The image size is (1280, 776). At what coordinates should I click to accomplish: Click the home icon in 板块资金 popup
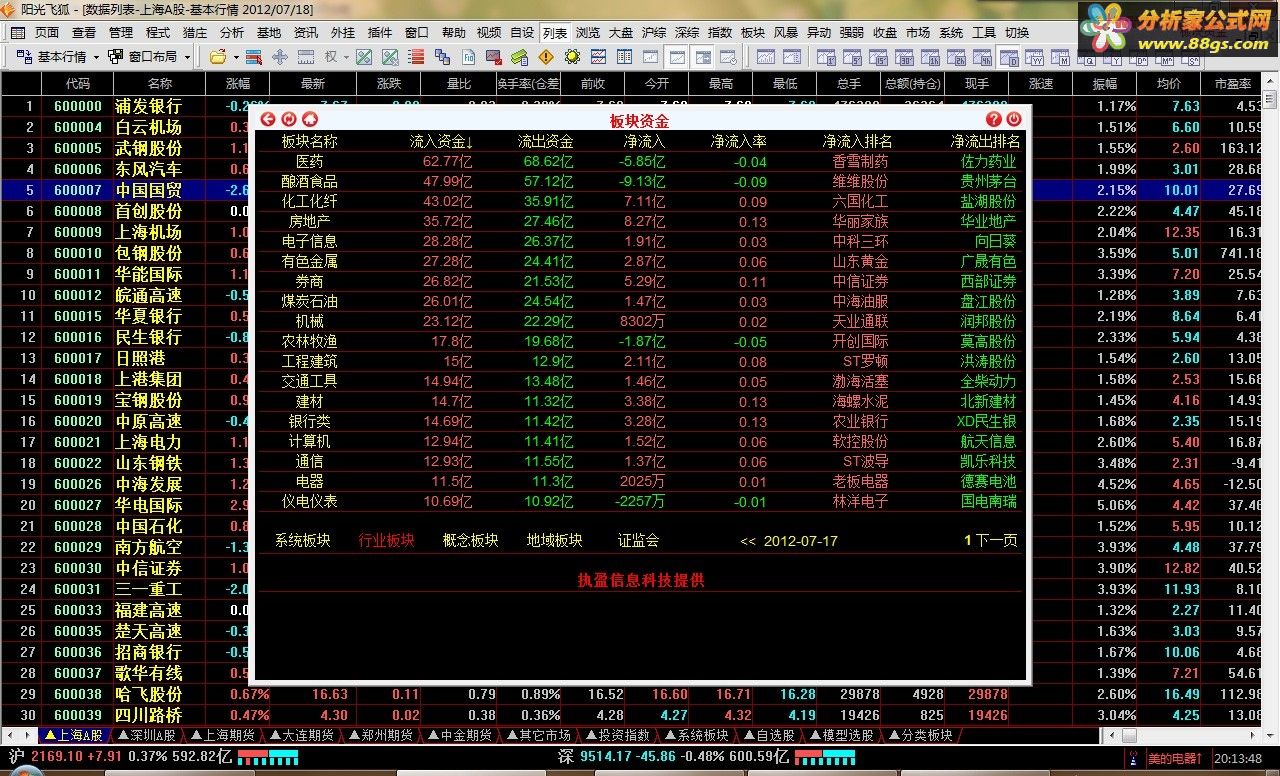coord(310,119)
